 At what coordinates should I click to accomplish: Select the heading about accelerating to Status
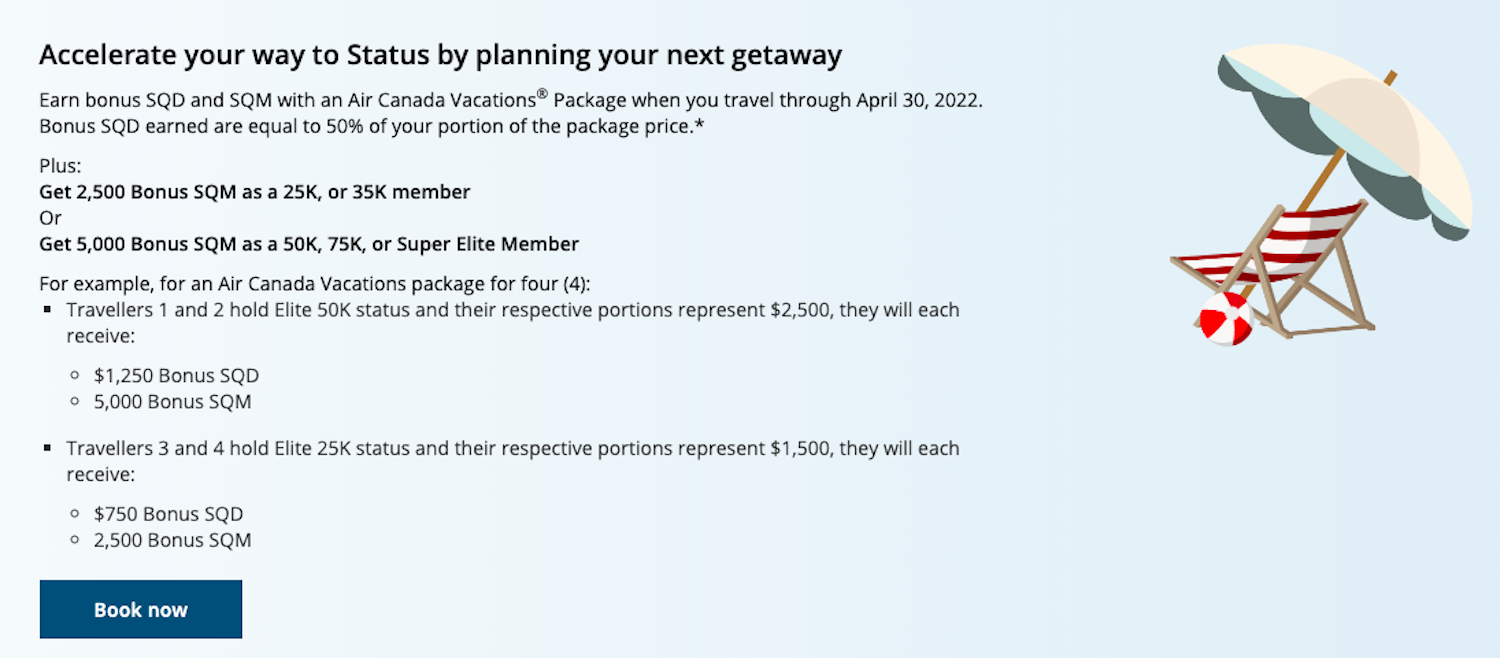click(x=440, y=54)
